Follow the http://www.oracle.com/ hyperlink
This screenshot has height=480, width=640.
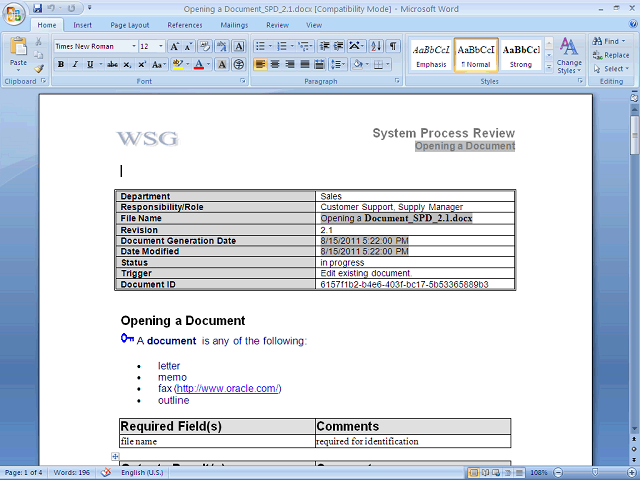pyautogui.click(x=228, y=389)
